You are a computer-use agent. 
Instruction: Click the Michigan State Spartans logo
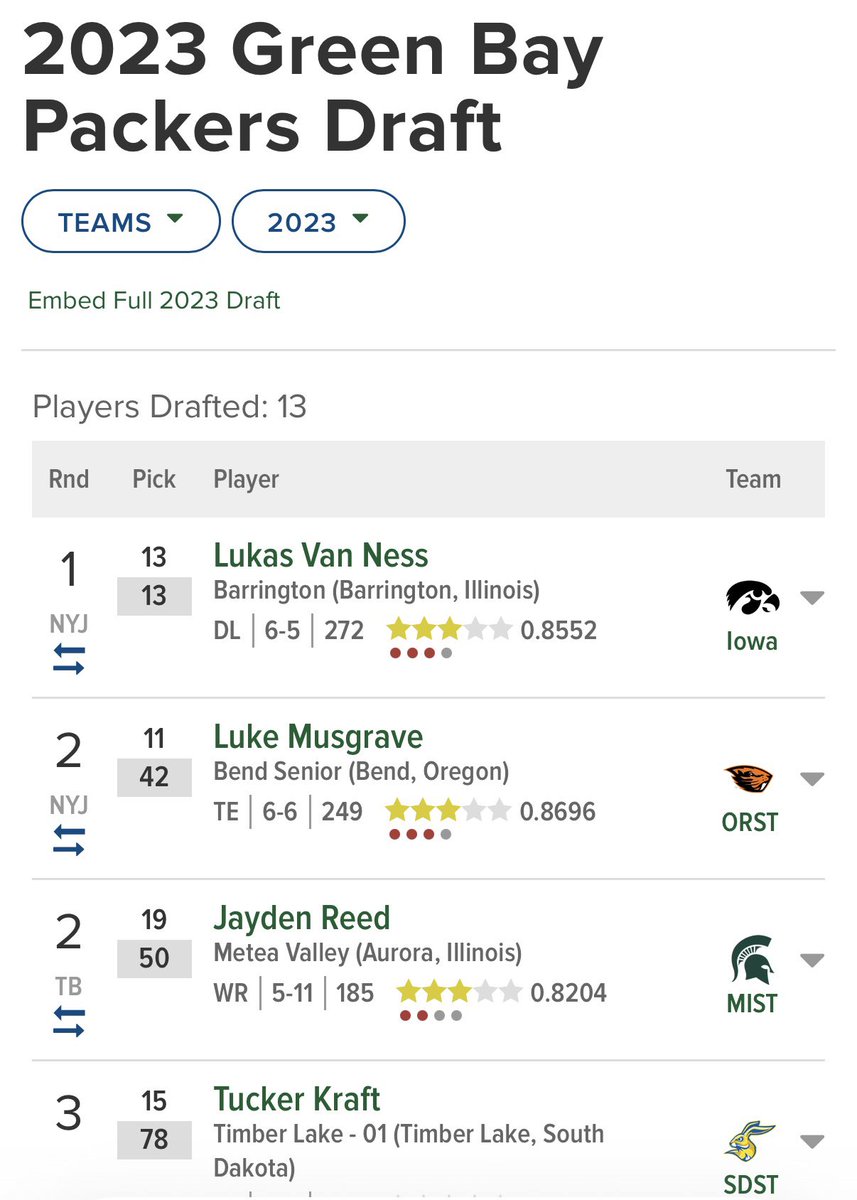pyautogui.click(x=751, y=958)
